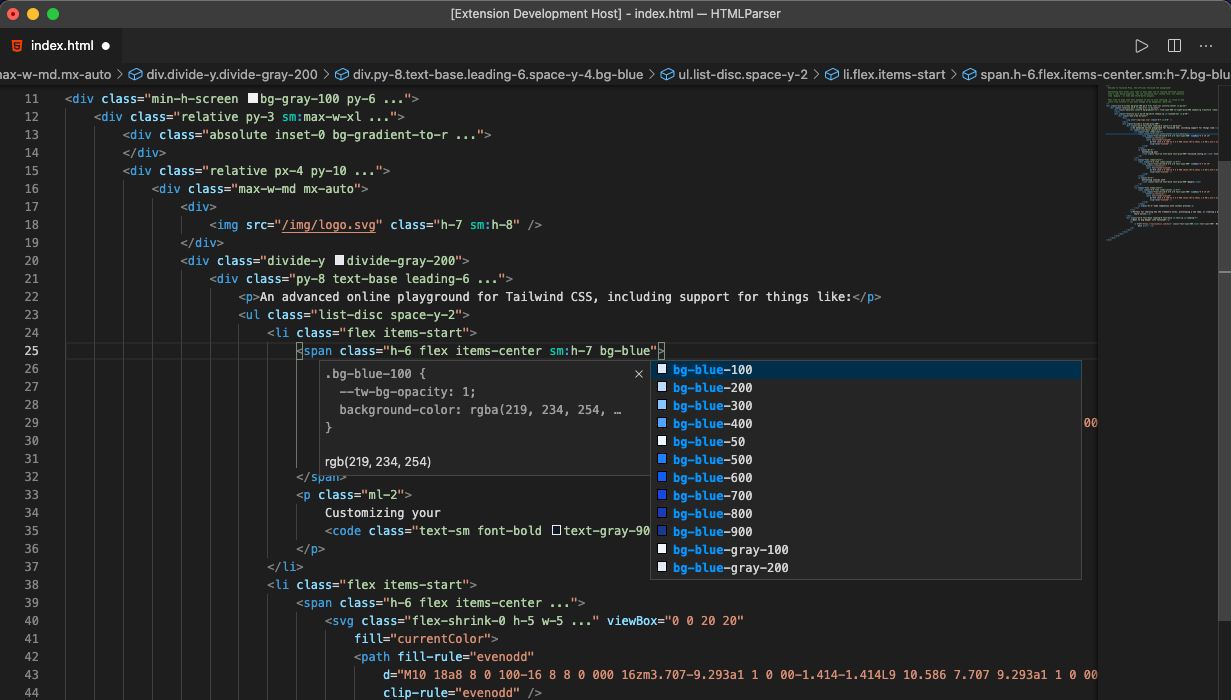Click line number 16 in the gutter

32,189
